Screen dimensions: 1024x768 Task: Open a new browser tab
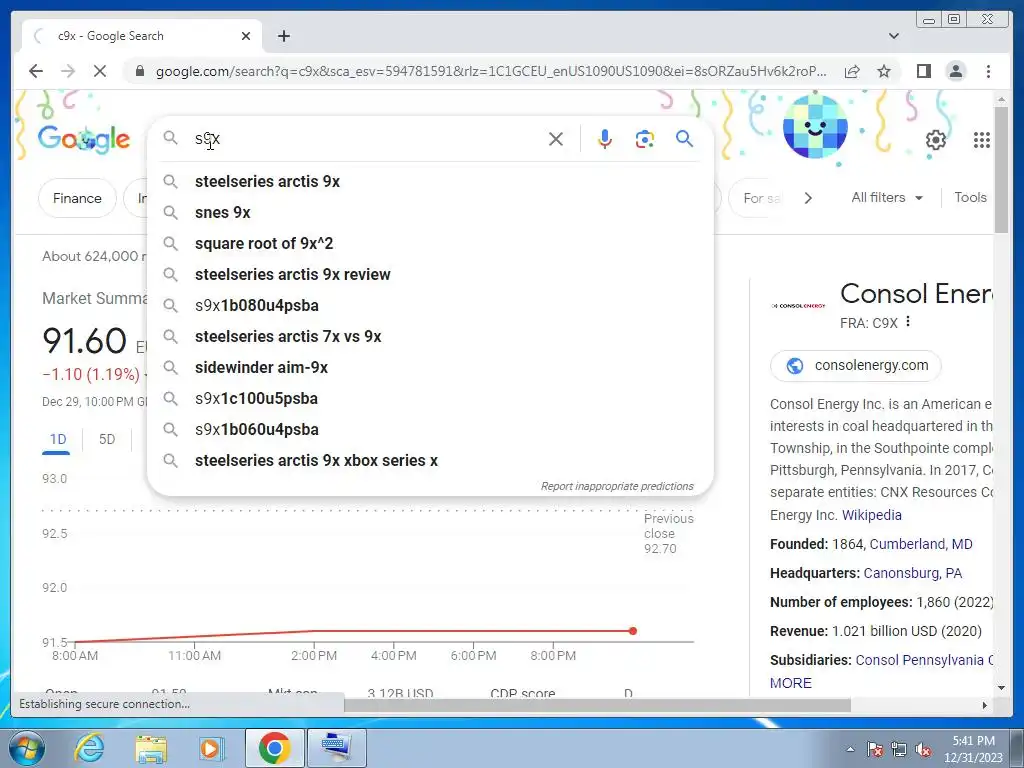pyautogui.click(x=283, y=36)
